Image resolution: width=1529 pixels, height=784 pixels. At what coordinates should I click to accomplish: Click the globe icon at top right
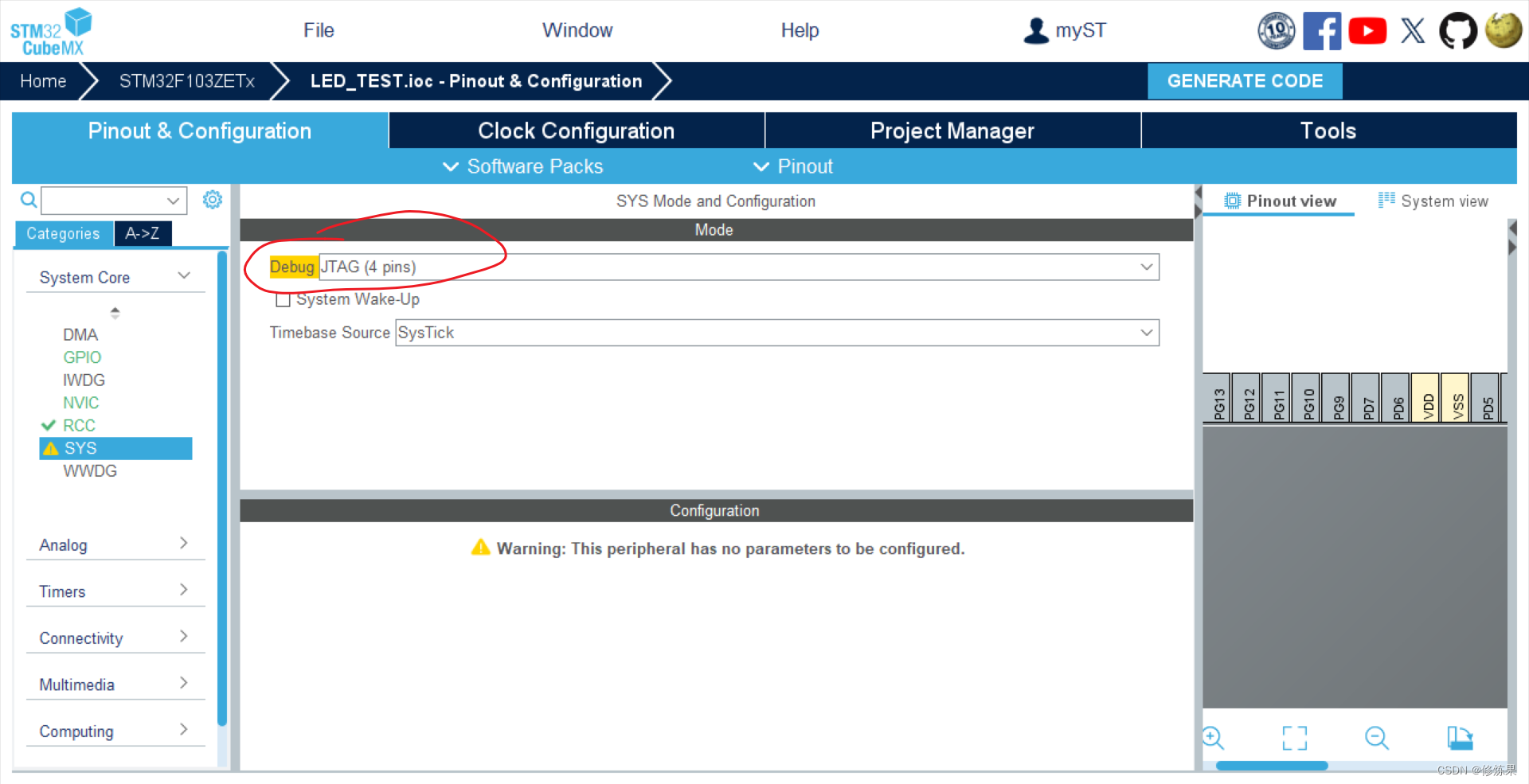pos(1504,31)
